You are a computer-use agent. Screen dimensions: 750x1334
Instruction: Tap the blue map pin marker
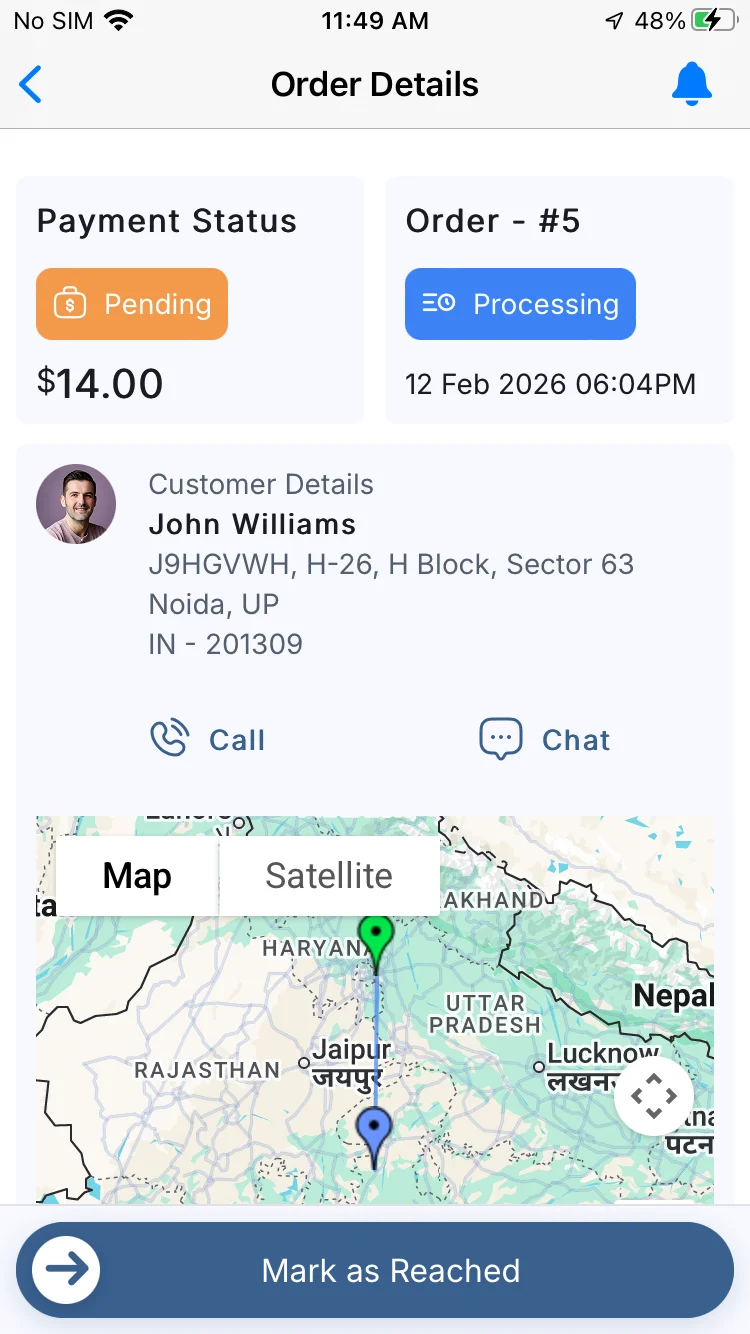374,1133
